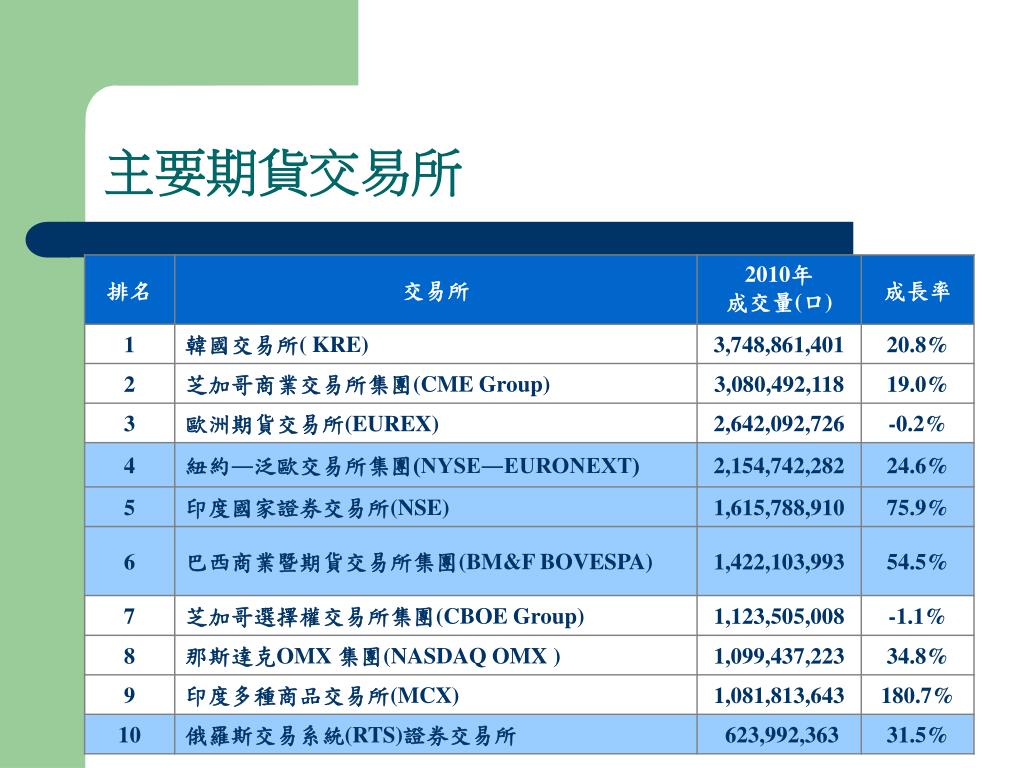Select the growth rate 75.9%
This screenshot has width=1024, height=768.
[916, 507]
